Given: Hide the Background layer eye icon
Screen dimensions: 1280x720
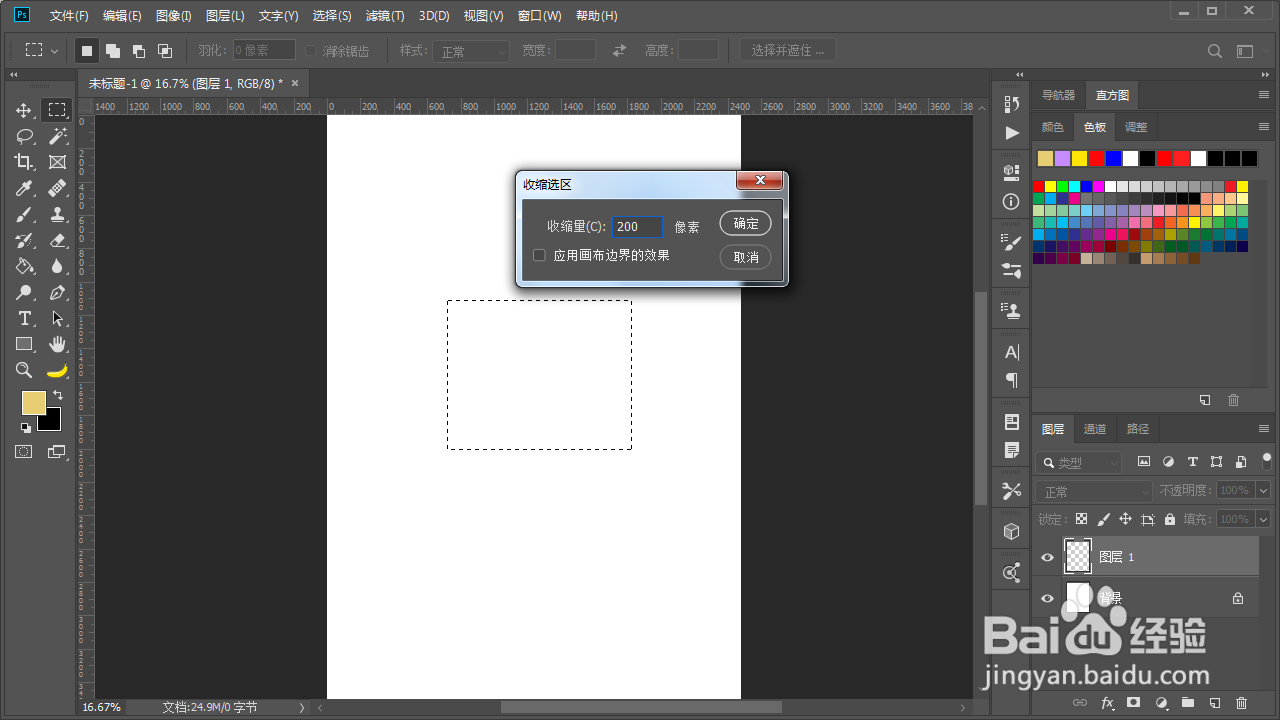Looking at the screenshot, I should [1047, 598].
